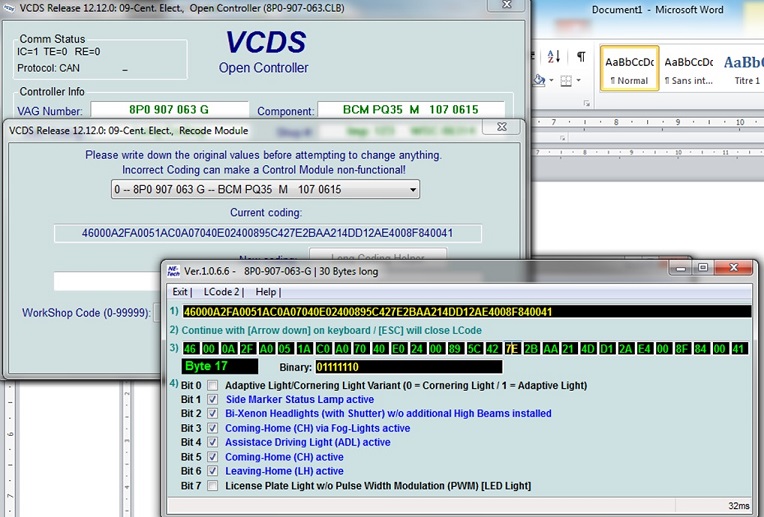Click the Binary value 01111110 field
This screenshot has width=764, height=517.
[x=408, y=367]
